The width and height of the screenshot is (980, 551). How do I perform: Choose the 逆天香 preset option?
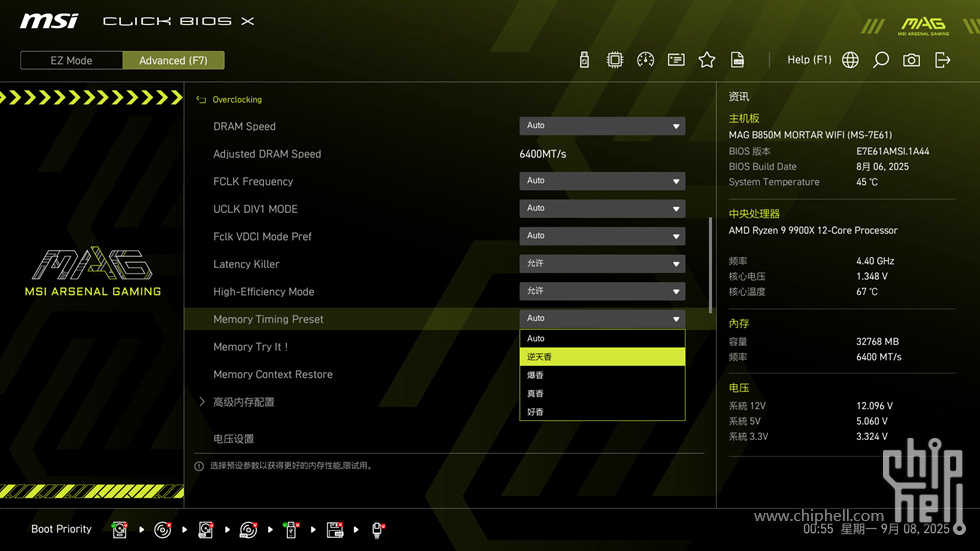click(x=602, y=357)
